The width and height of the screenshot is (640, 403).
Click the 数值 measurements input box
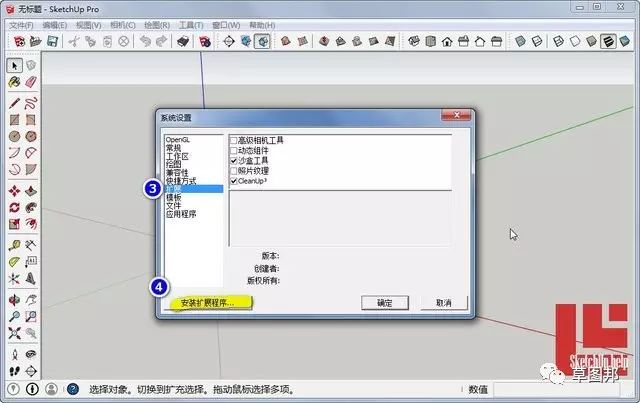559,390
